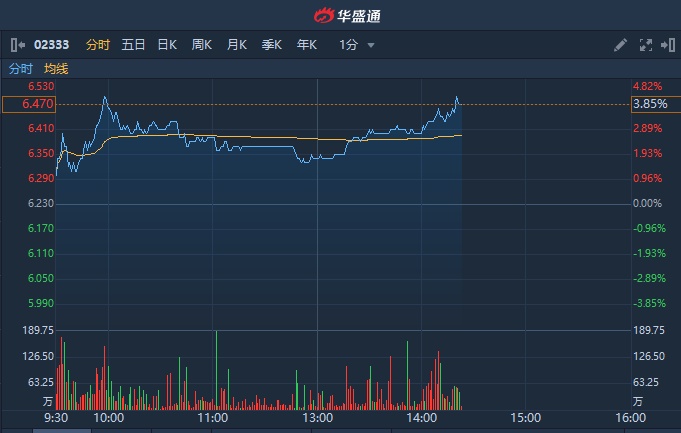Click the 3.85% change percentage label
The height and width of the screenshot is (433, 681).
tap(648, 104)
